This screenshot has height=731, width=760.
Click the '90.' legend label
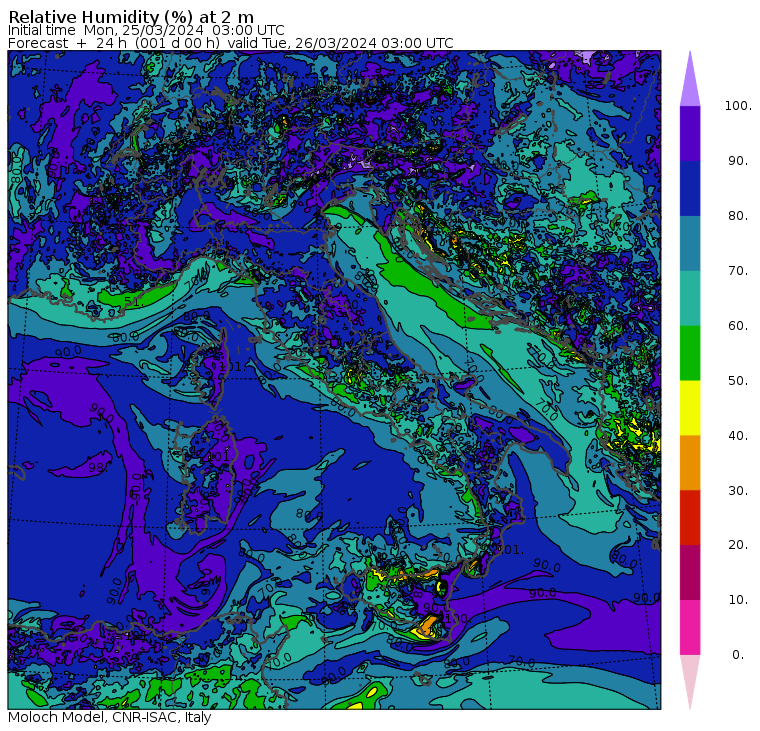point(738,161)
